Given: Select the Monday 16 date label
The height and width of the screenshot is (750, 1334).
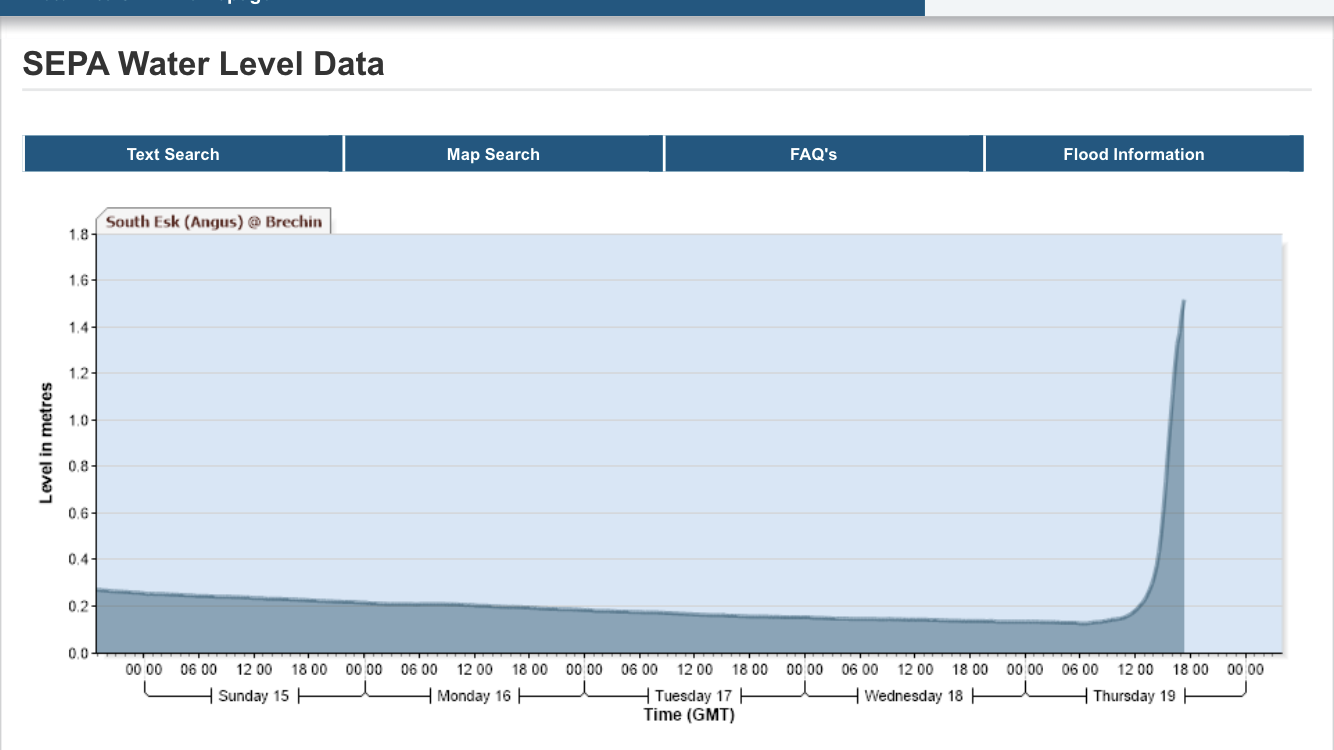Looking at the screenshot, I should tap(474, 696).
